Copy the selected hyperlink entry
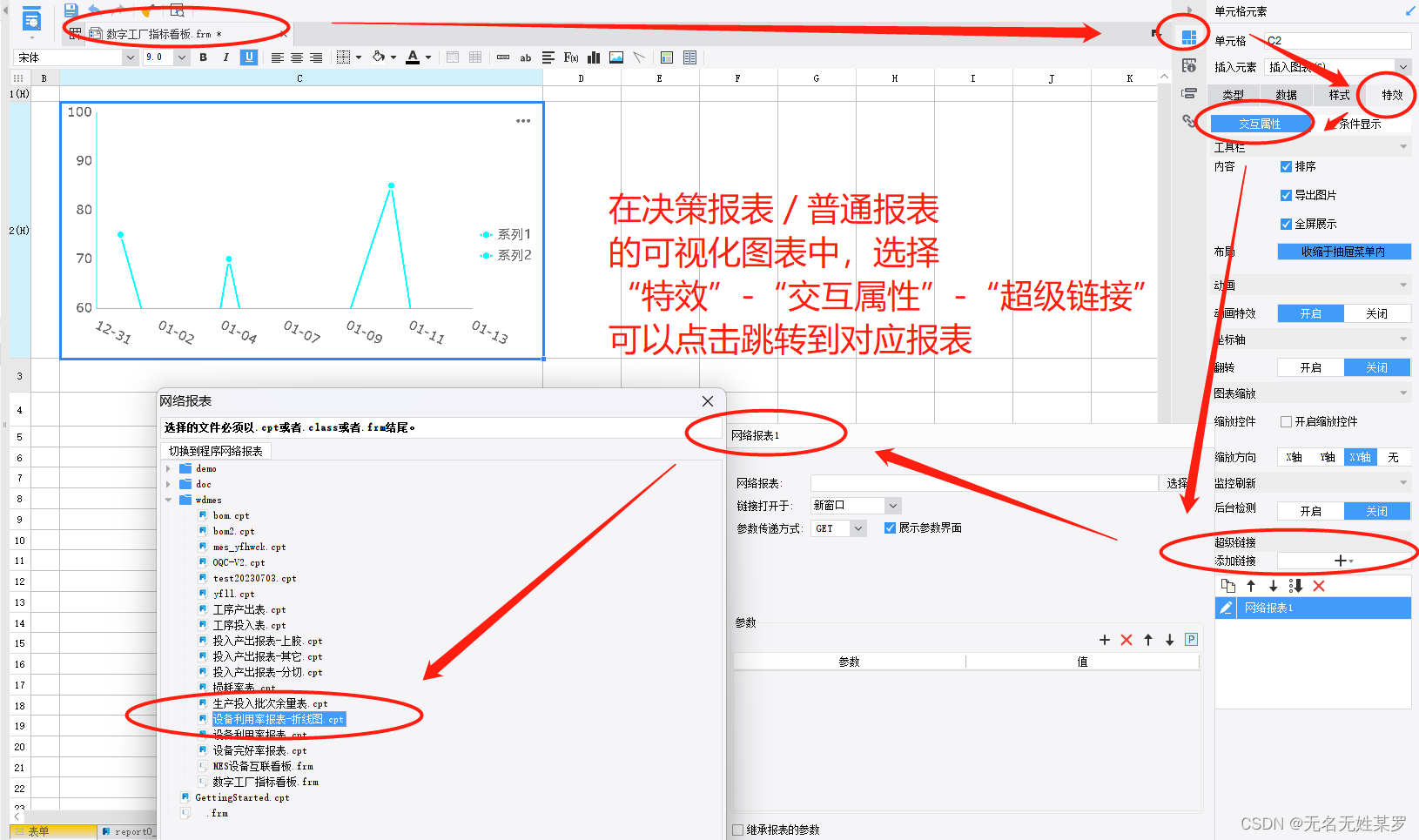The image size is (1419, 840). pyautogui.click(x=1228, y=586)
